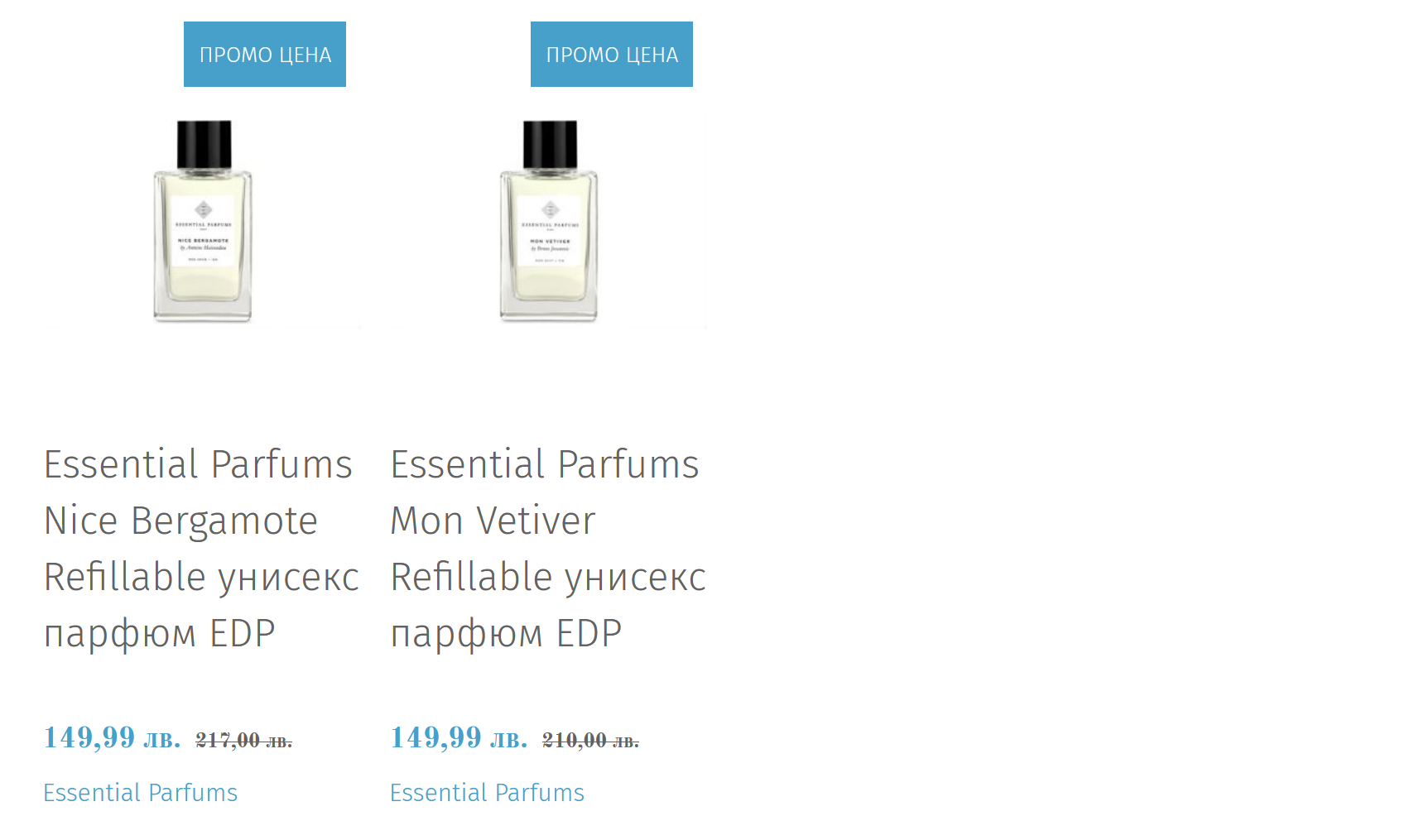Click "парфюм EDP" text in Mon Vetiver title

506,634
